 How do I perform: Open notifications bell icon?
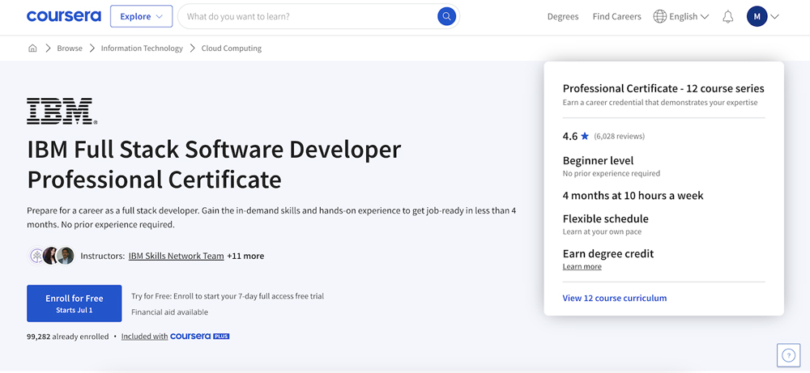click(728, 17)
